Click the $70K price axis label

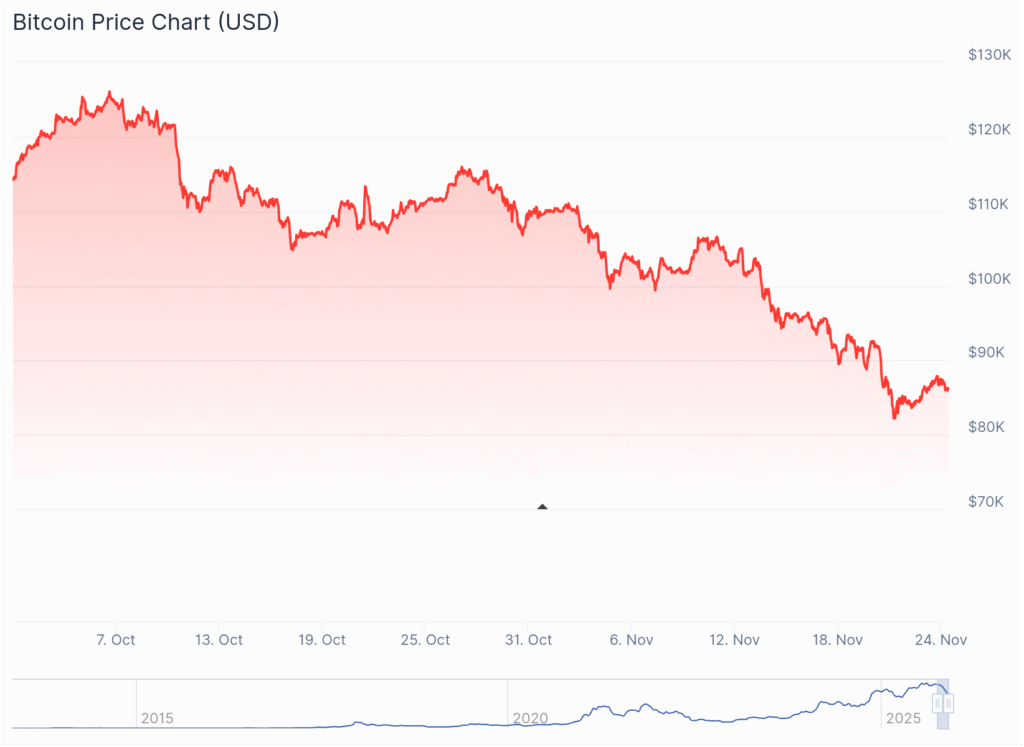(x=987, y=501)
